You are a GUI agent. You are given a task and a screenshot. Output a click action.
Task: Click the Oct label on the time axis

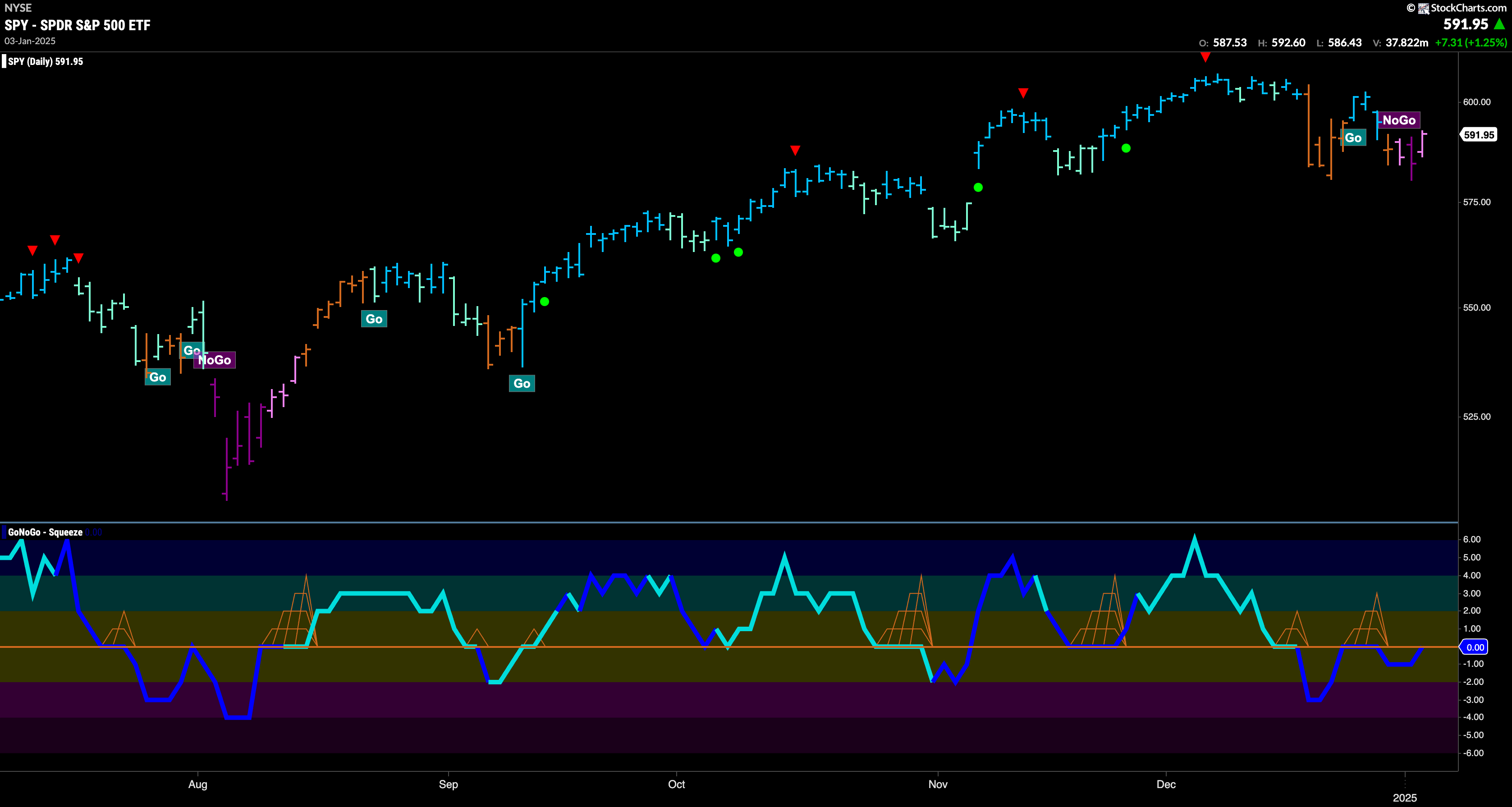pyautogui.click(x=676, y=784)
